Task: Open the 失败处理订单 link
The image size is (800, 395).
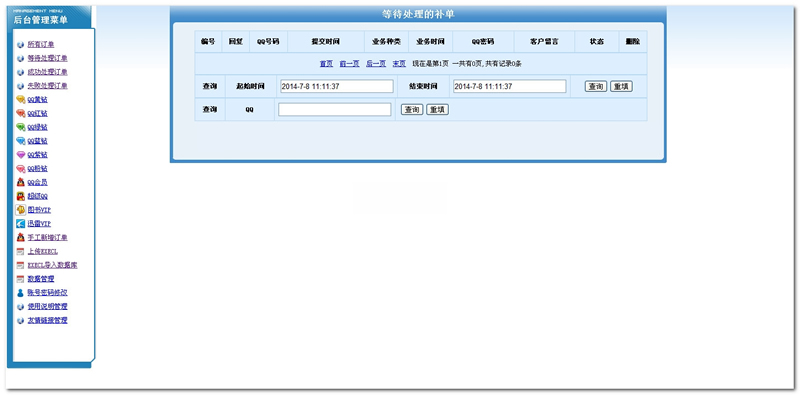Action: pyautogui.click(x=47, y=86)
